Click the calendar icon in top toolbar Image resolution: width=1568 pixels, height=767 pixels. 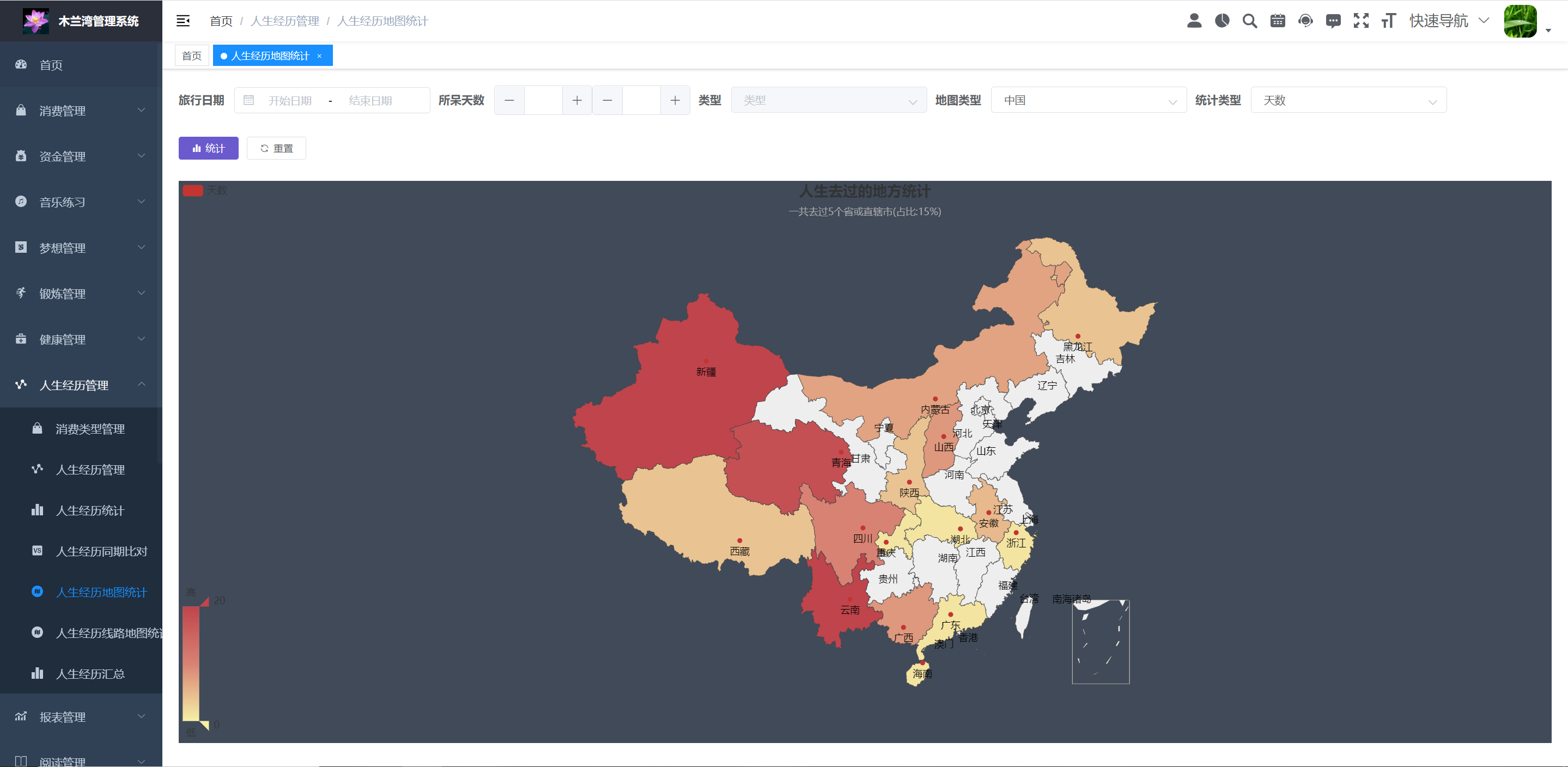(1278, 21)
